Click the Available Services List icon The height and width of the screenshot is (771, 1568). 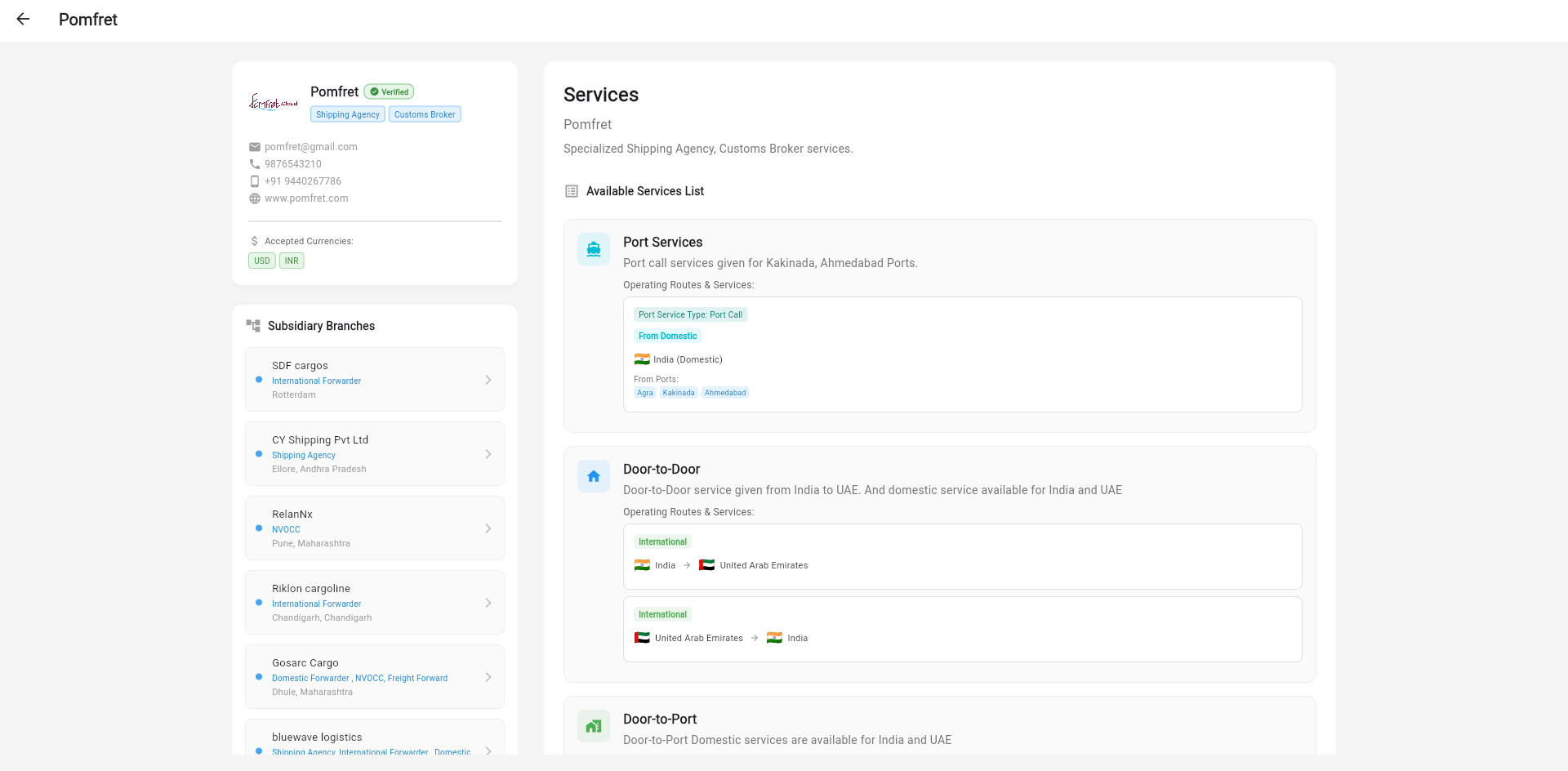pos(572,191)
